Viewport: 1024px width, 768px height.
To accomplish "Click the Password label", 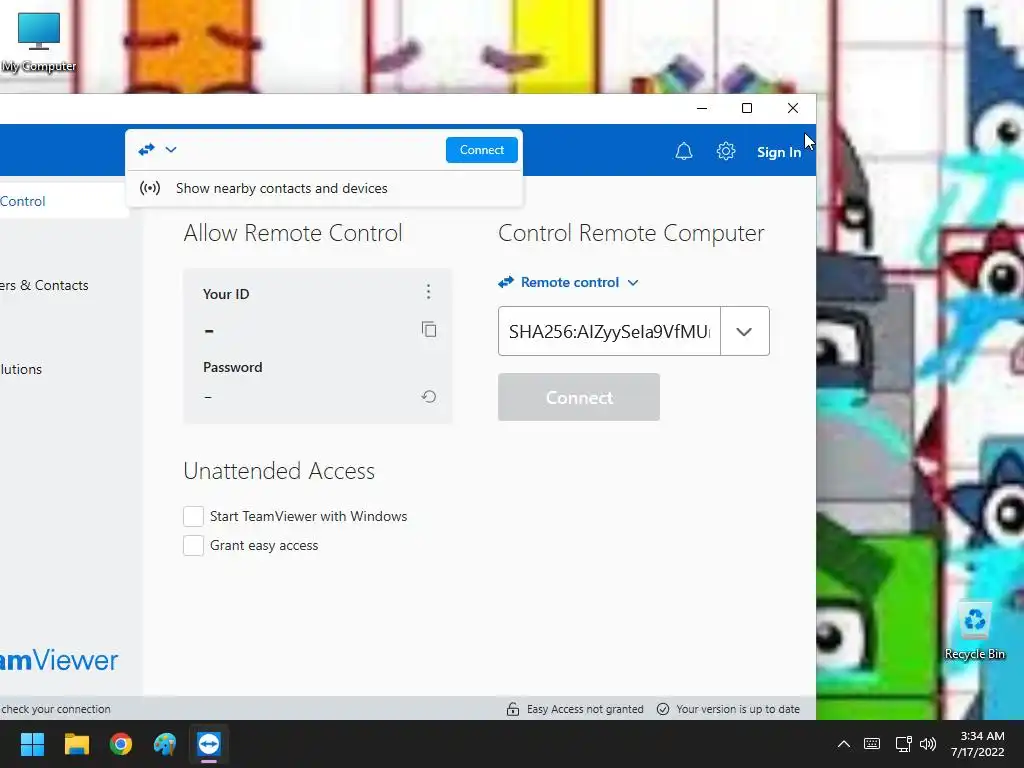I will pos(232,367).
